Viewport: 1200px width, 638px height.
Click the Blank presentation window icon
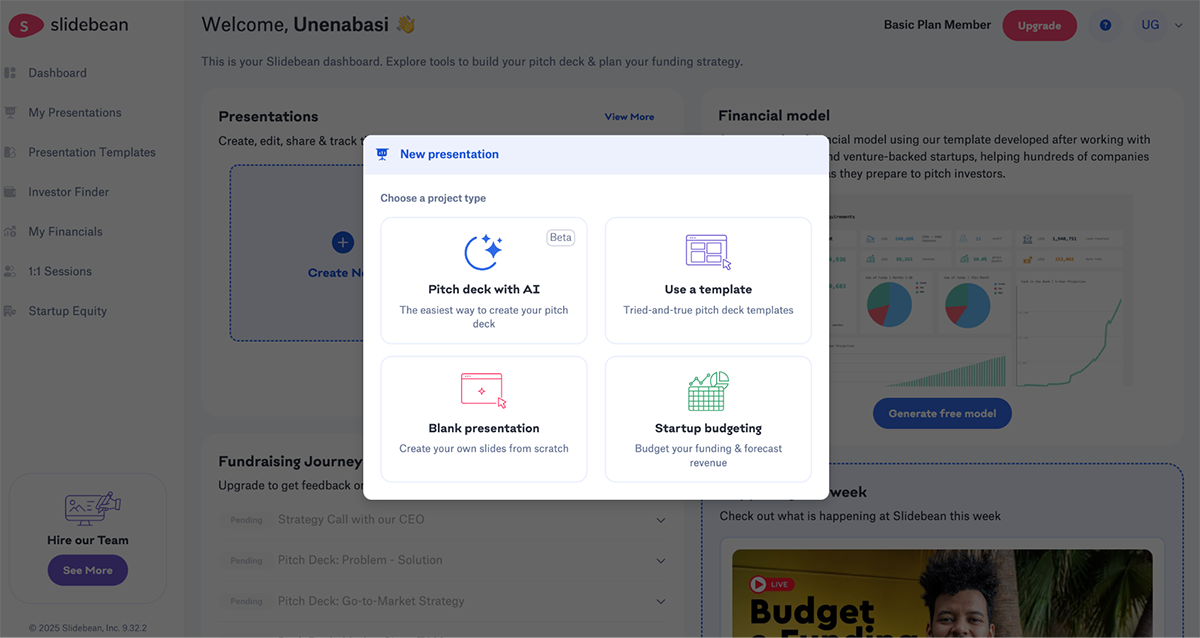(x=483, y=390)
